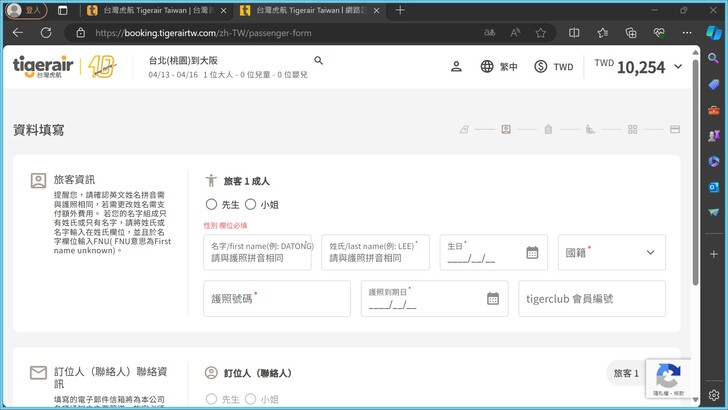
Task: Select 先生 title for passenger 1
Action: tap(211, 204)
